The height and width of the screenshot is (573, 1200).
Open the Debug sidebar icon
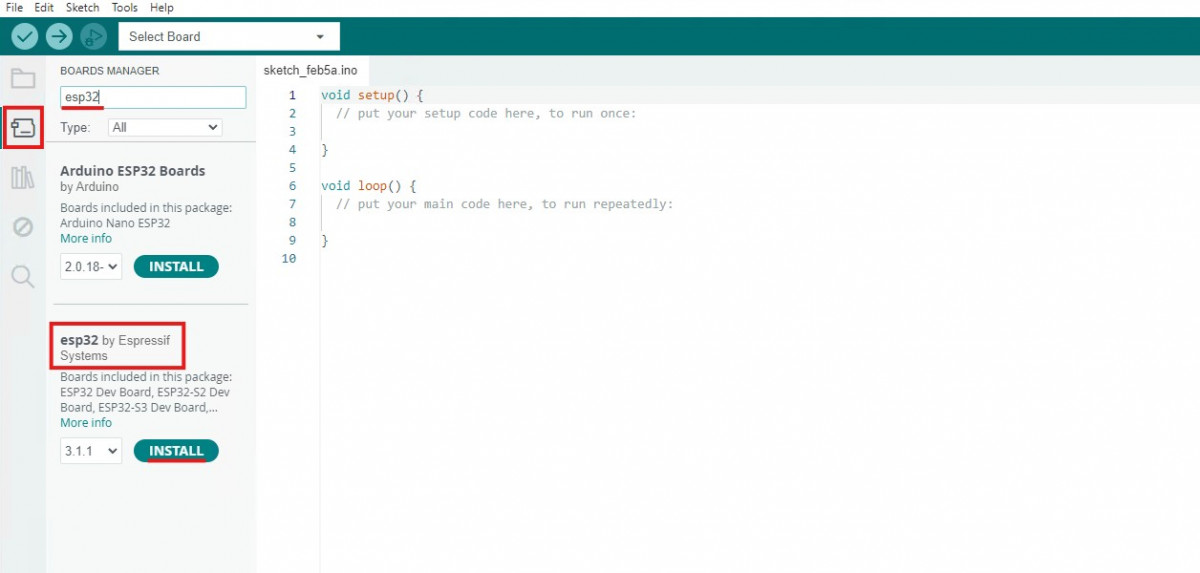click(22, 227)
